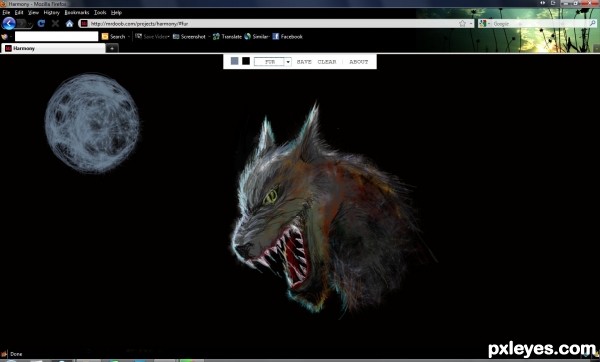This screenshot has width=600, height=362.
Task: Click the double-arrow icon in the title bar
Action: coord(542,3)
